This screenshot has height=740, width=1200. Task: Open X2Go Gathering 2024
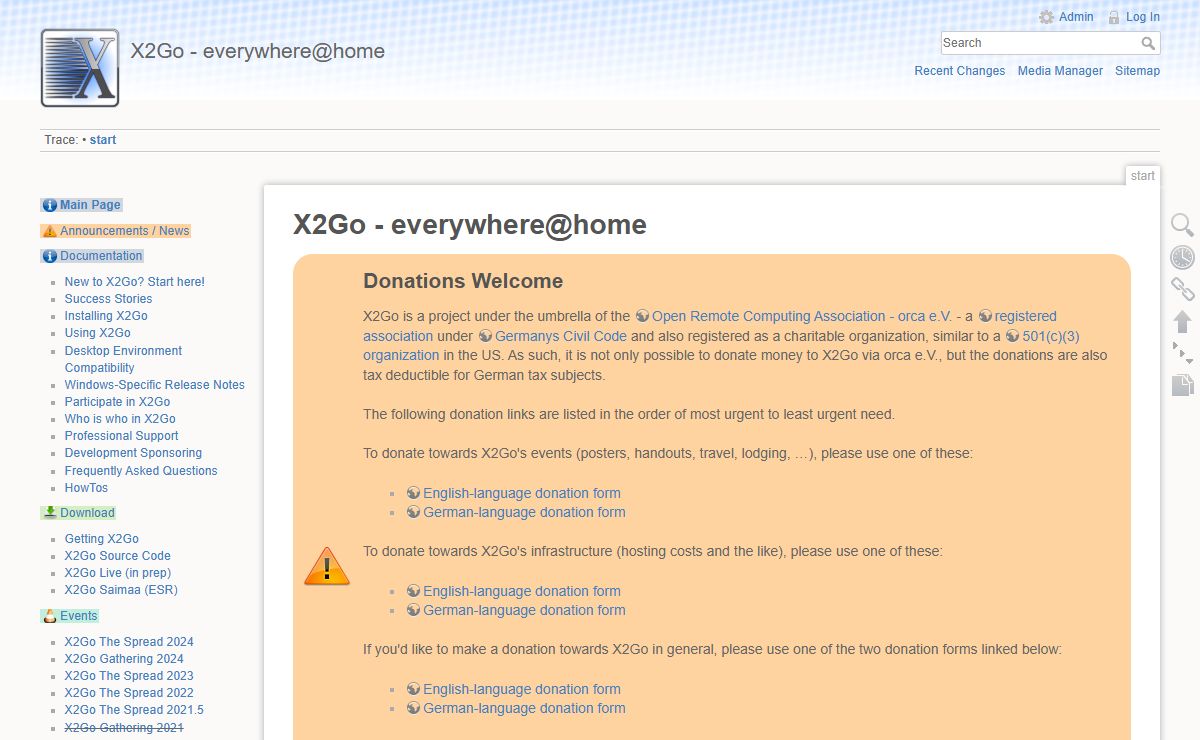[124, 659]
